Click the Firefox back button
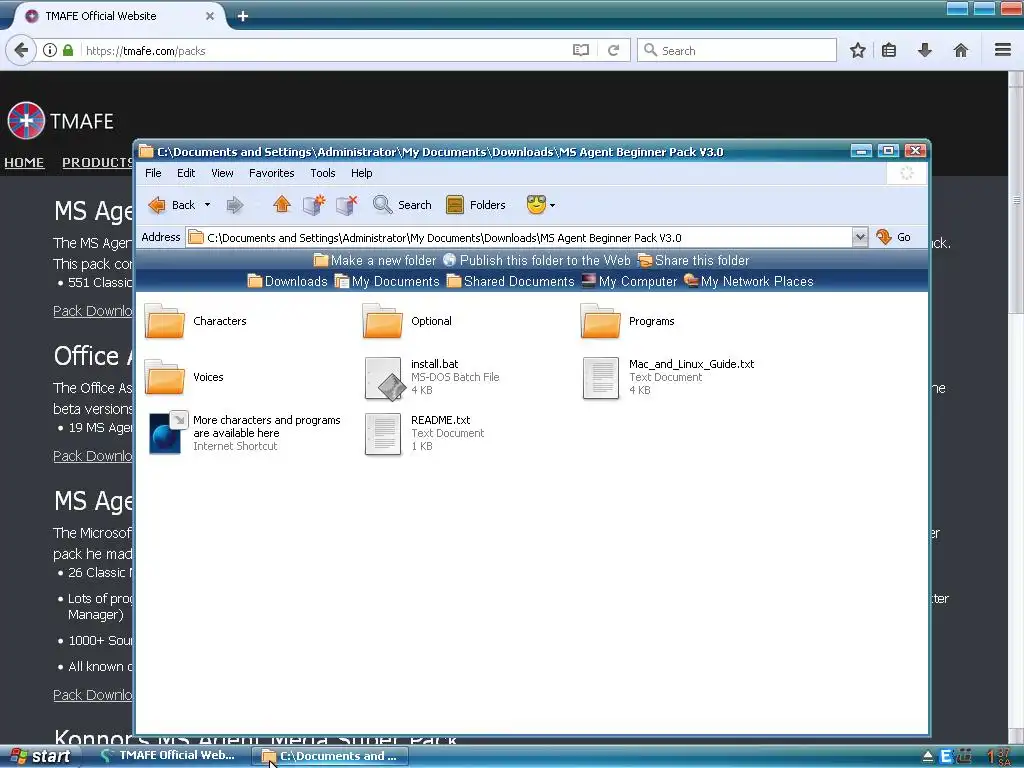Screen dimensions: 1024x768 pos(21,50)
